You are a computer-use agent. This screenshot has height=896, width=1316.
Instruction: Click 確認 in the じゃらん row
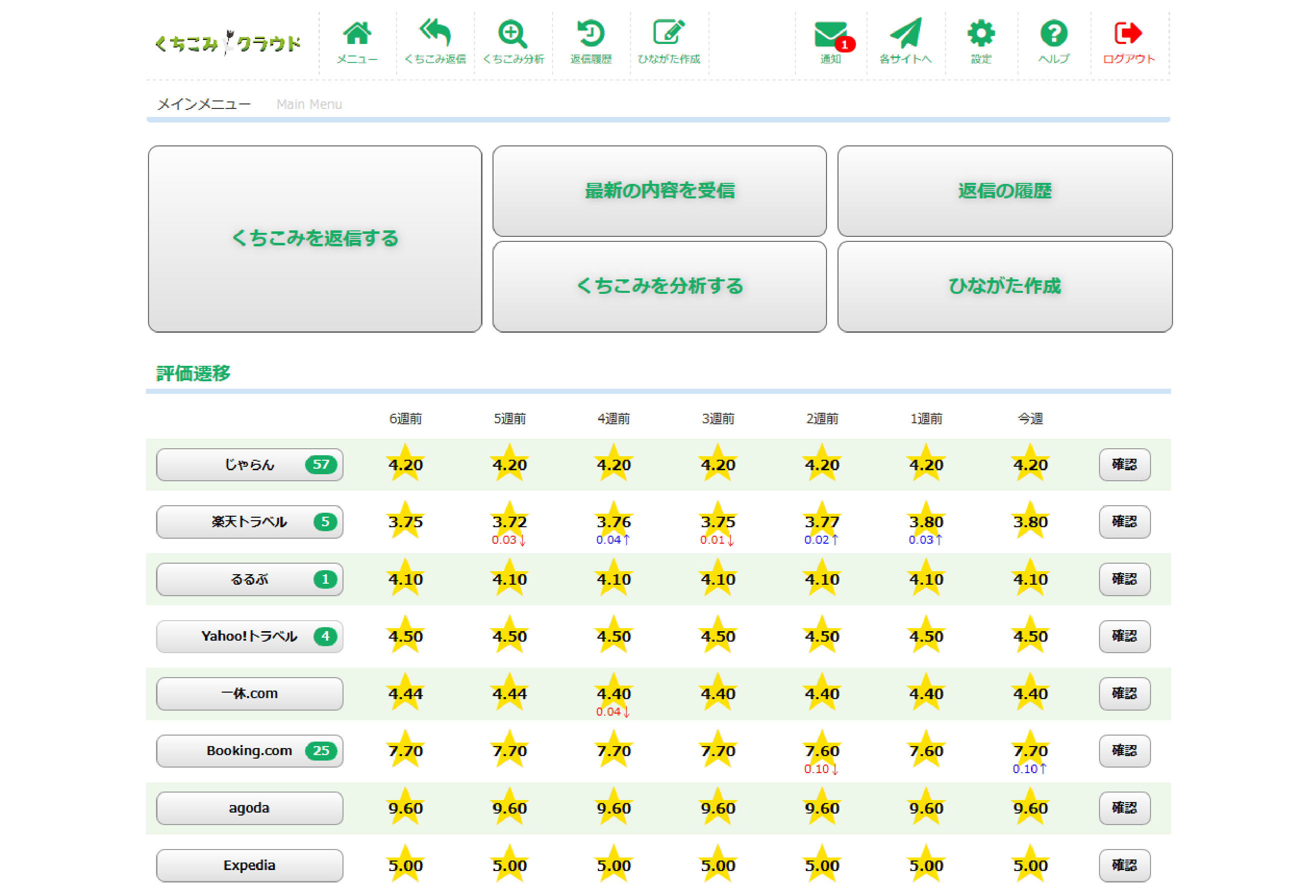click(x=1124, y=465)
